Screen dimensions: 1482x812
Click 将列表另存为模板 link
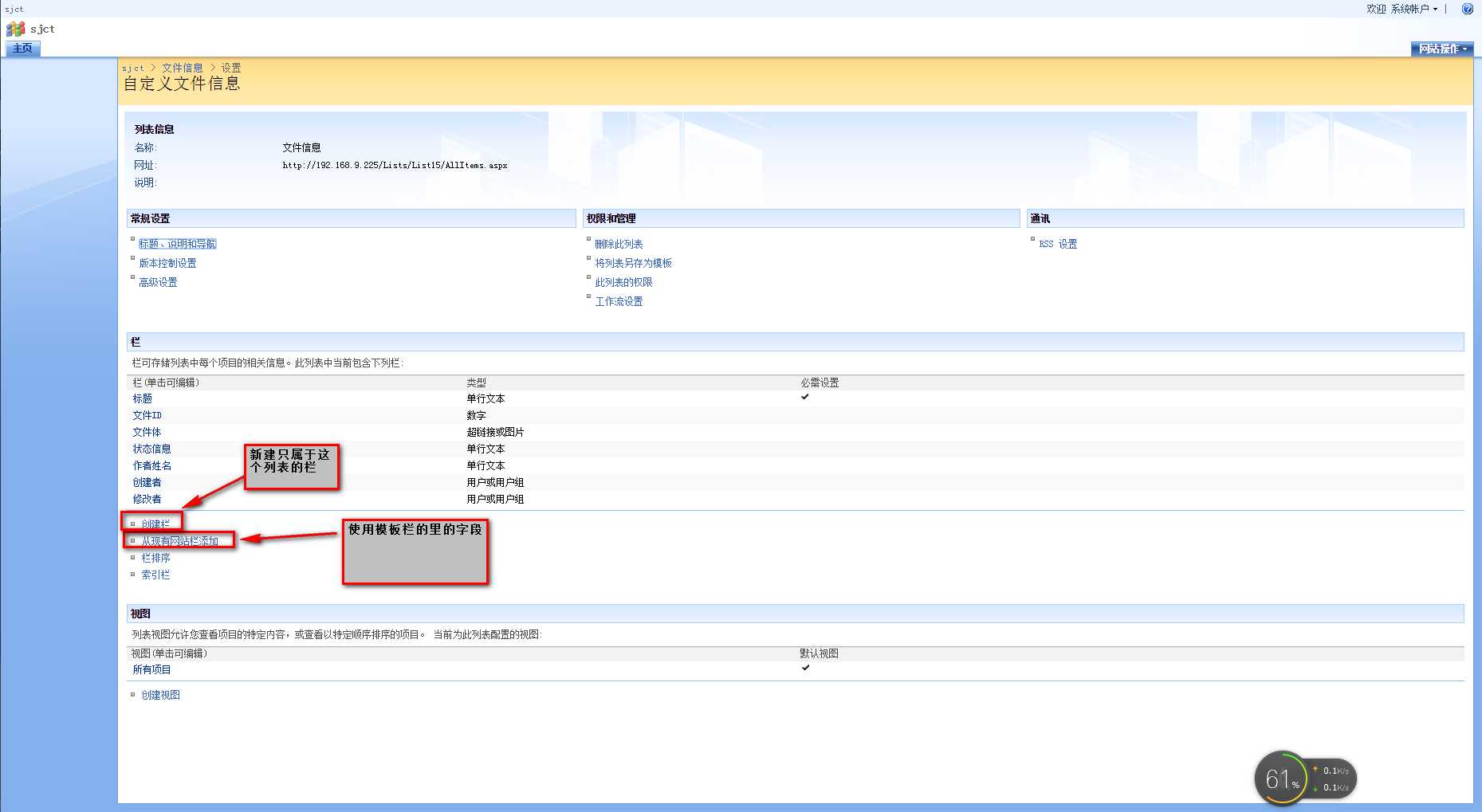(x=633, y=263)
